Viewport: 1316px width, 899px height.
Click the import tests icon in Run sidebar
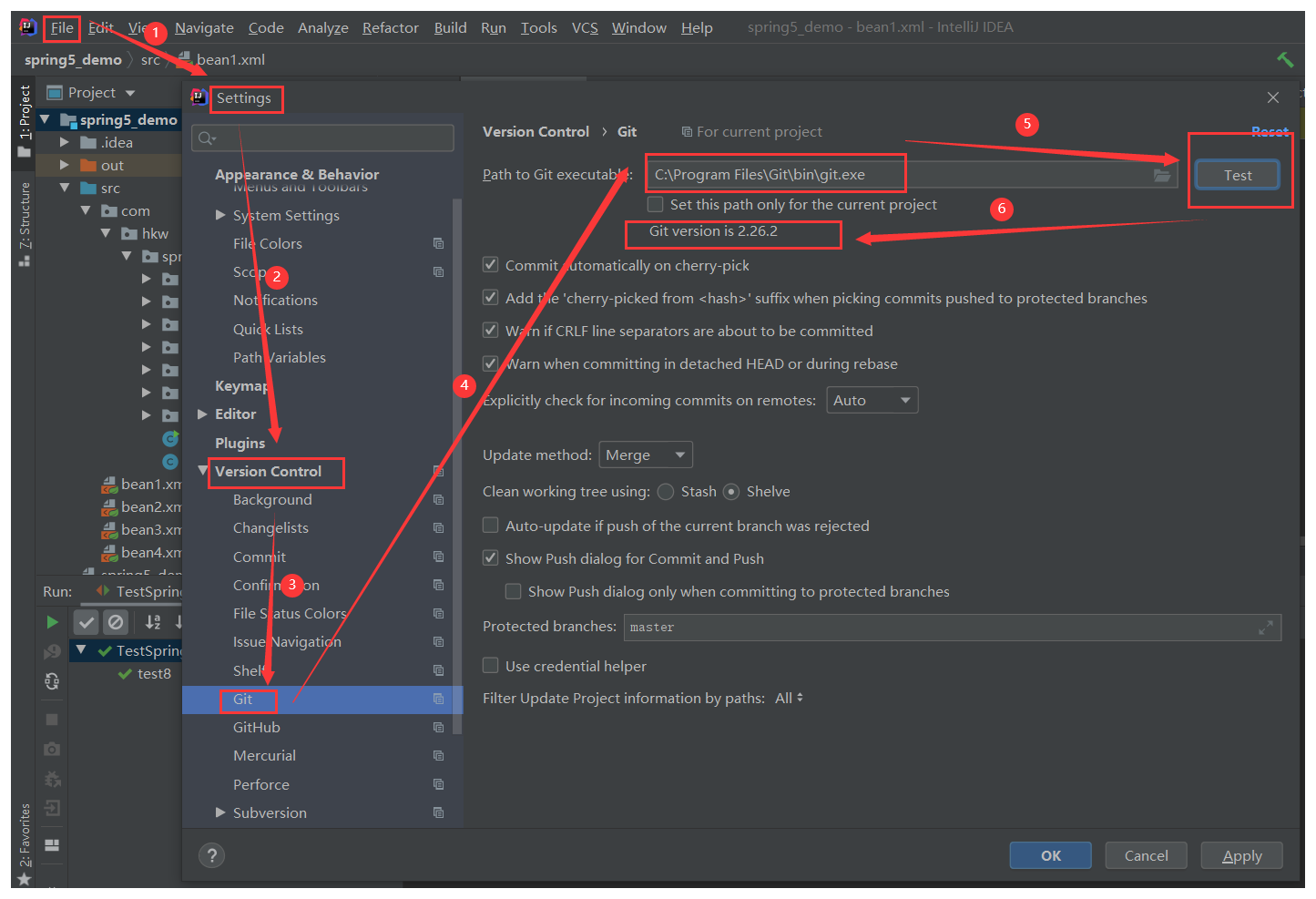[52, 808]
